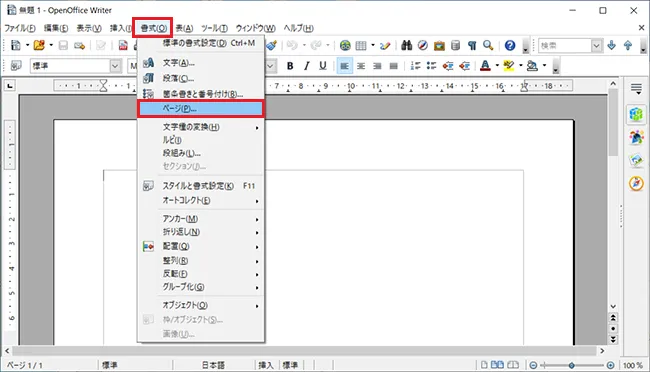650x372 pixels.
Task: Toggle Underline formatting
Action: point(323,66)
